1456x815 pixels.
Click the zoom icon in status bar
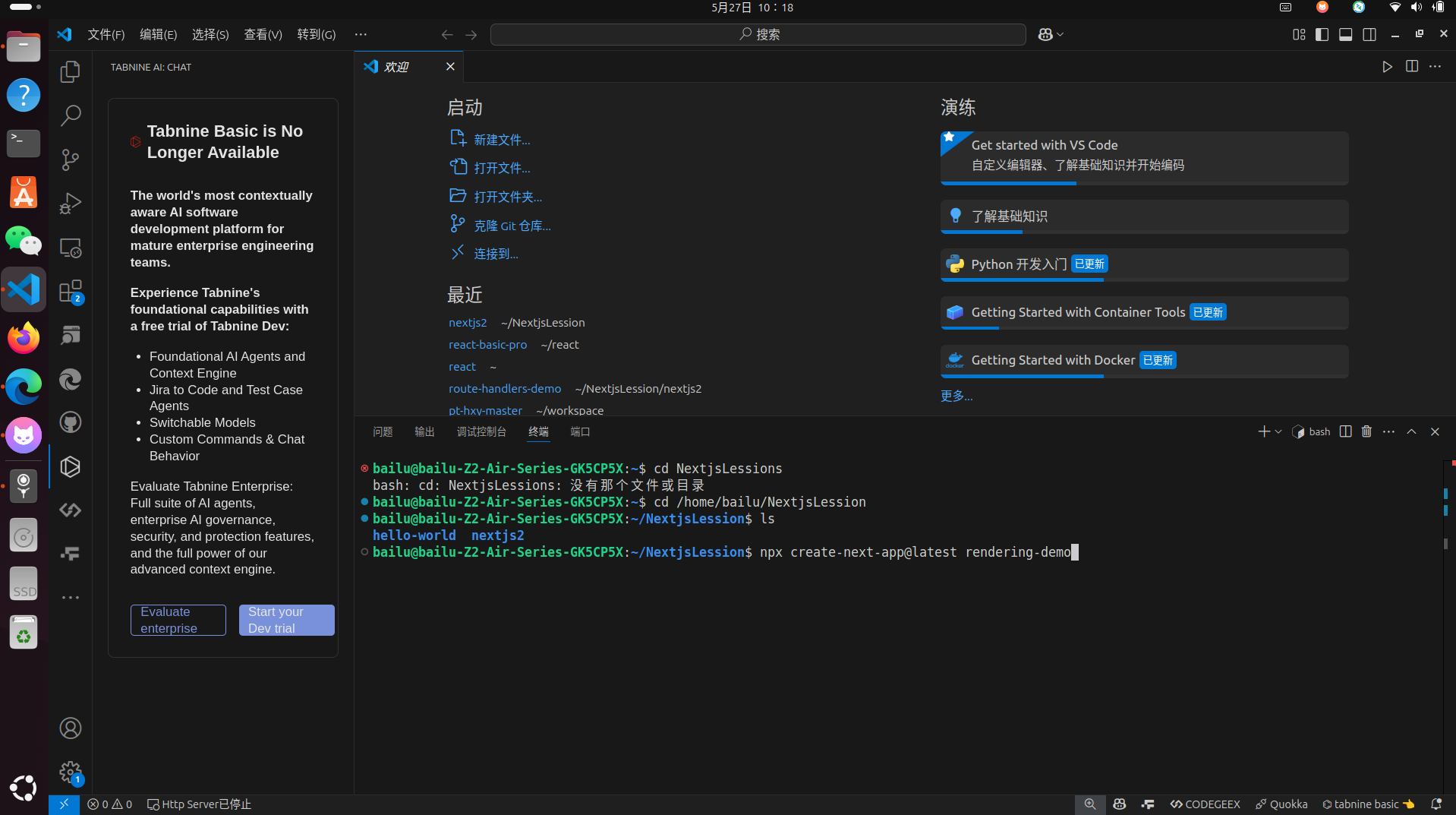click(1090, 804)
